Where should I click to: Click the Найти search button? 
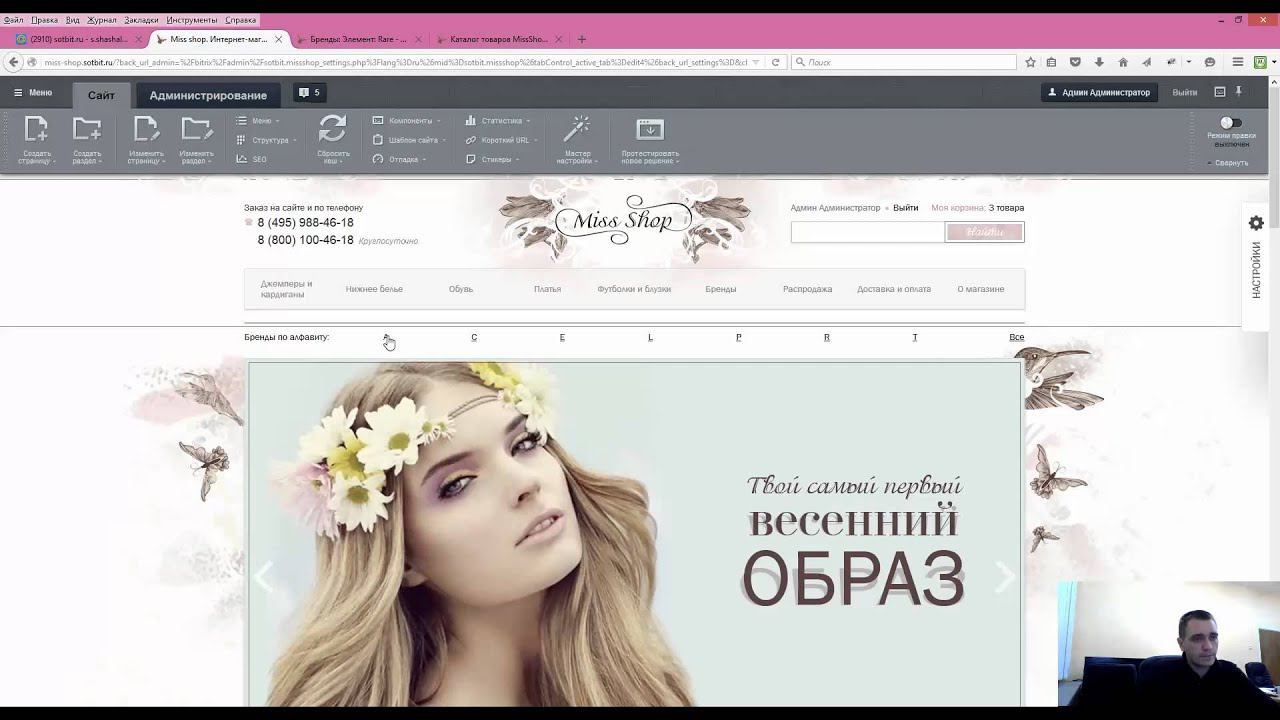985,232
